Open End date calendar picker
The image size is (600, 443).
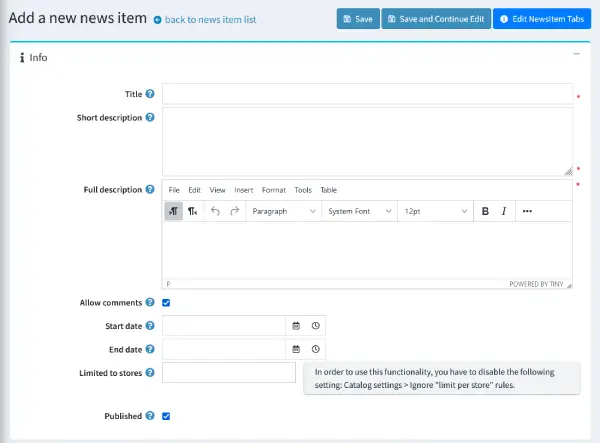click(x=296, y=349)
